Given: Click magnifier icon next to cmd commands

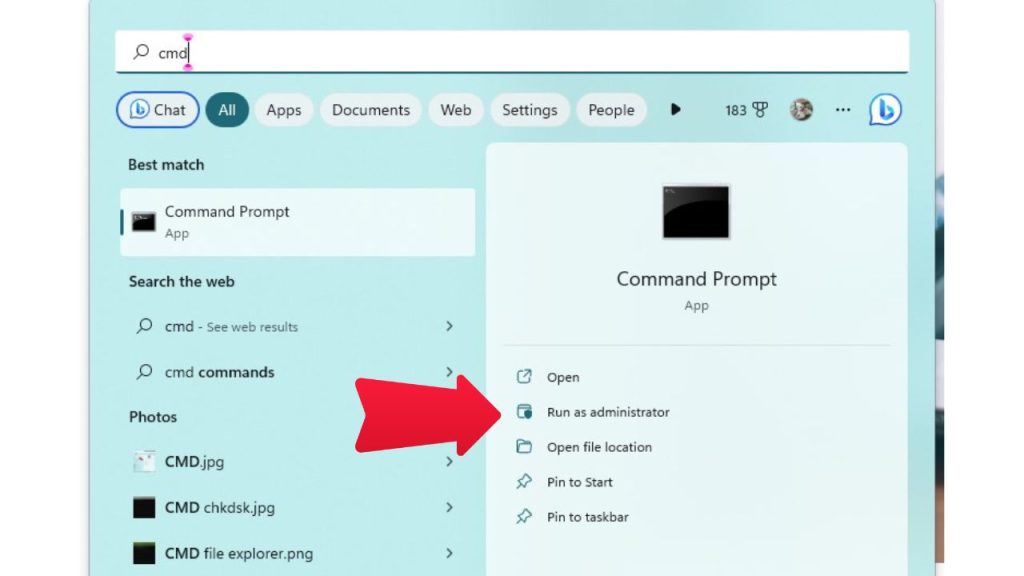Looking at the screenshot, I should [x=144, y=372].
